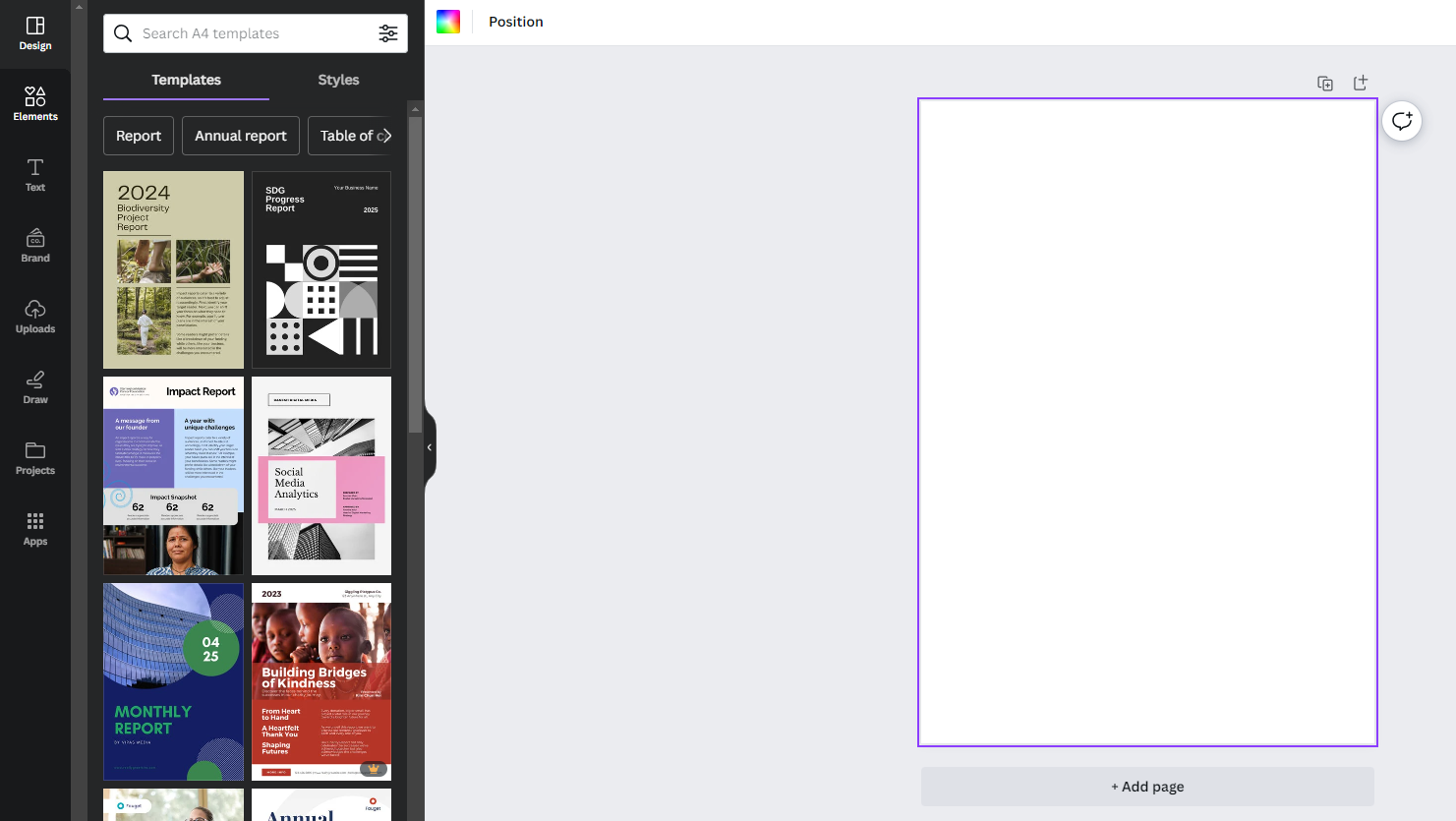The width and height of the screenshot is (1456, 821).
Task: Click the search magnifier icon
Action: coord(123,33)
